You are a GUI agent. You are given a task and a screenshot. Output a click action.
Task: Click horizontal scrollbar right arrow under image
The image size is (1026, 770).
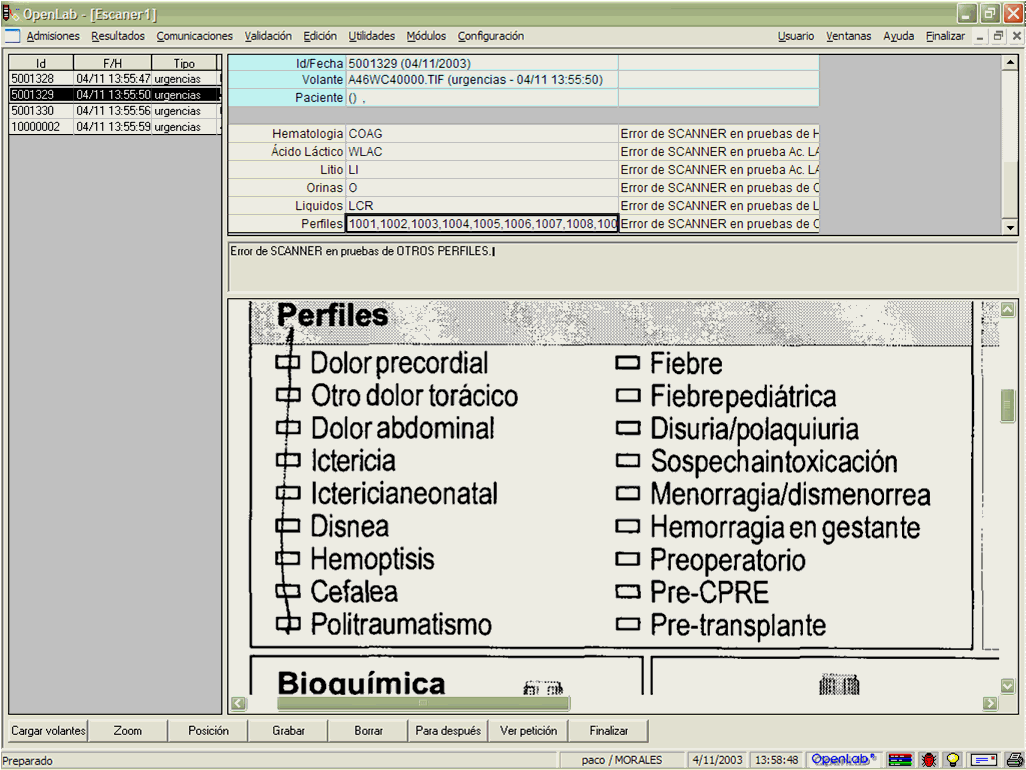(x=989, y=704)
